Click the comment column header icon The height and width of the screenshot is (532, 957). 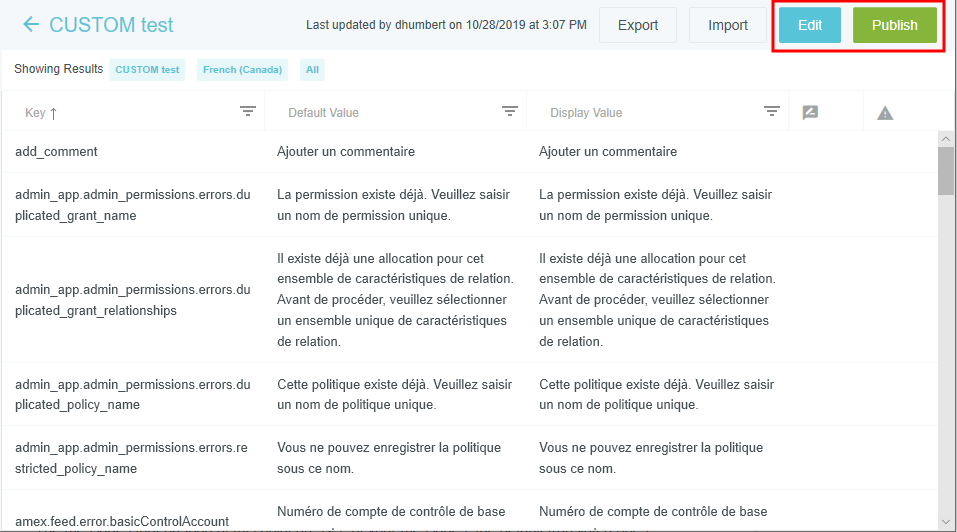point(811,113)
